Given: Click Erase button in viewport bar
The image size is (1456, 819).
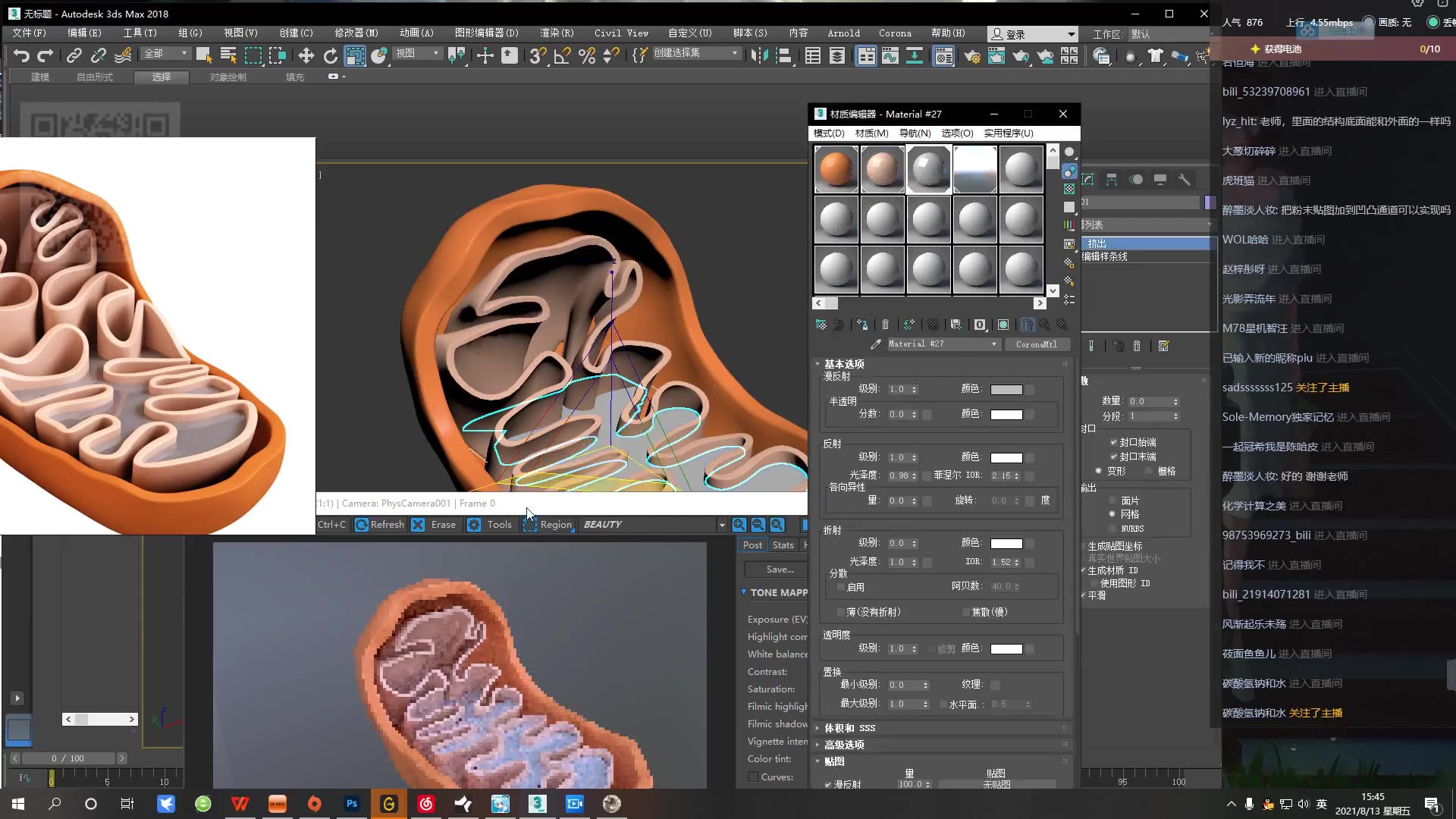Looking at the screenshot, I should point(443,524).
